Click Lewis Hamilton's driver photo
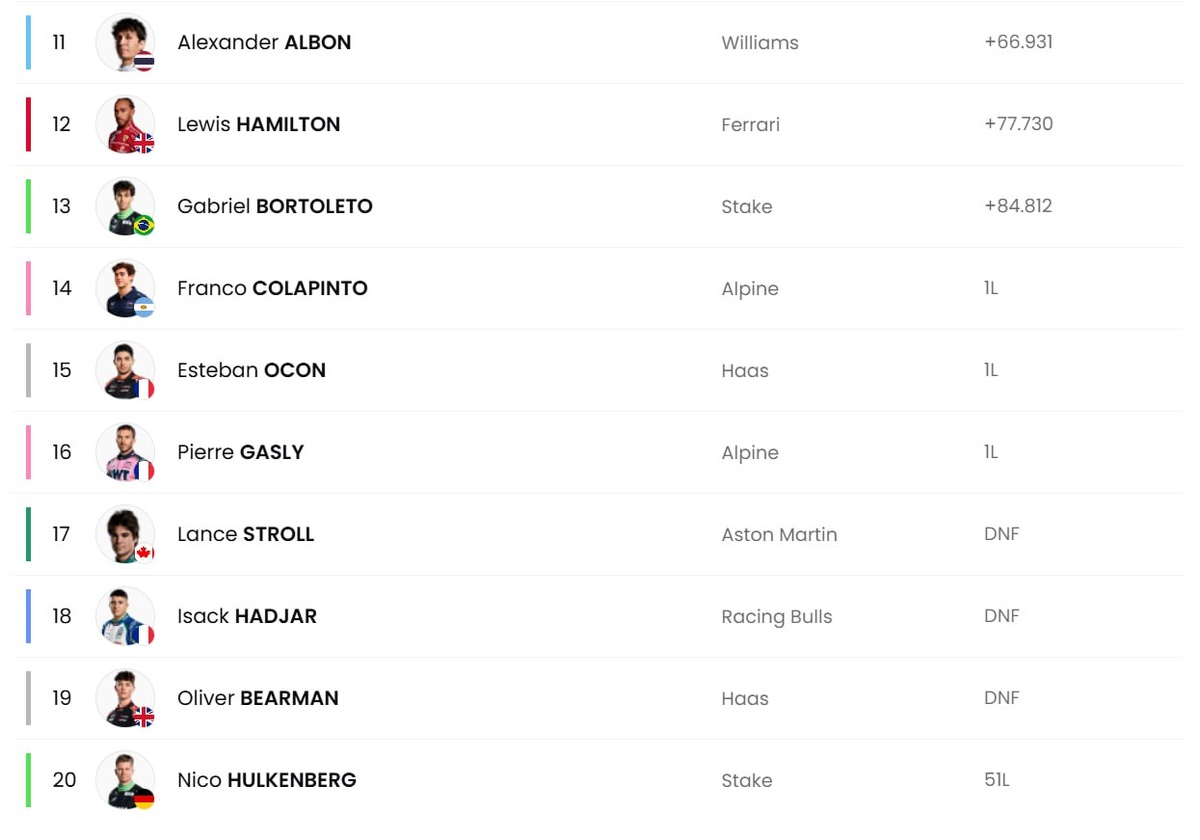1200x840 pixels. tap(125, 125)
